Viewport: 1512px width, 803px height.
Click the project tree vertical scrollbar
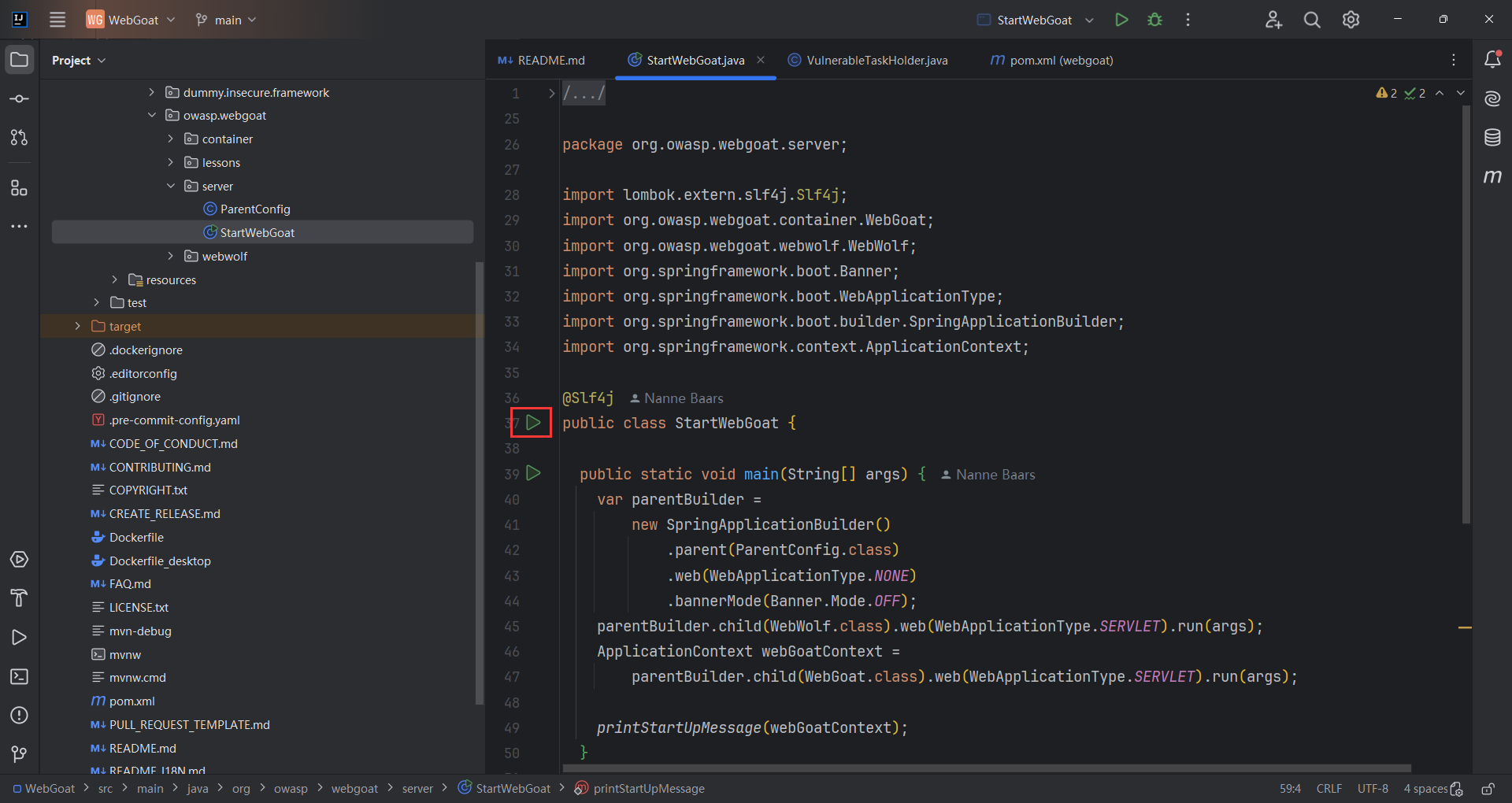(480, 482)
